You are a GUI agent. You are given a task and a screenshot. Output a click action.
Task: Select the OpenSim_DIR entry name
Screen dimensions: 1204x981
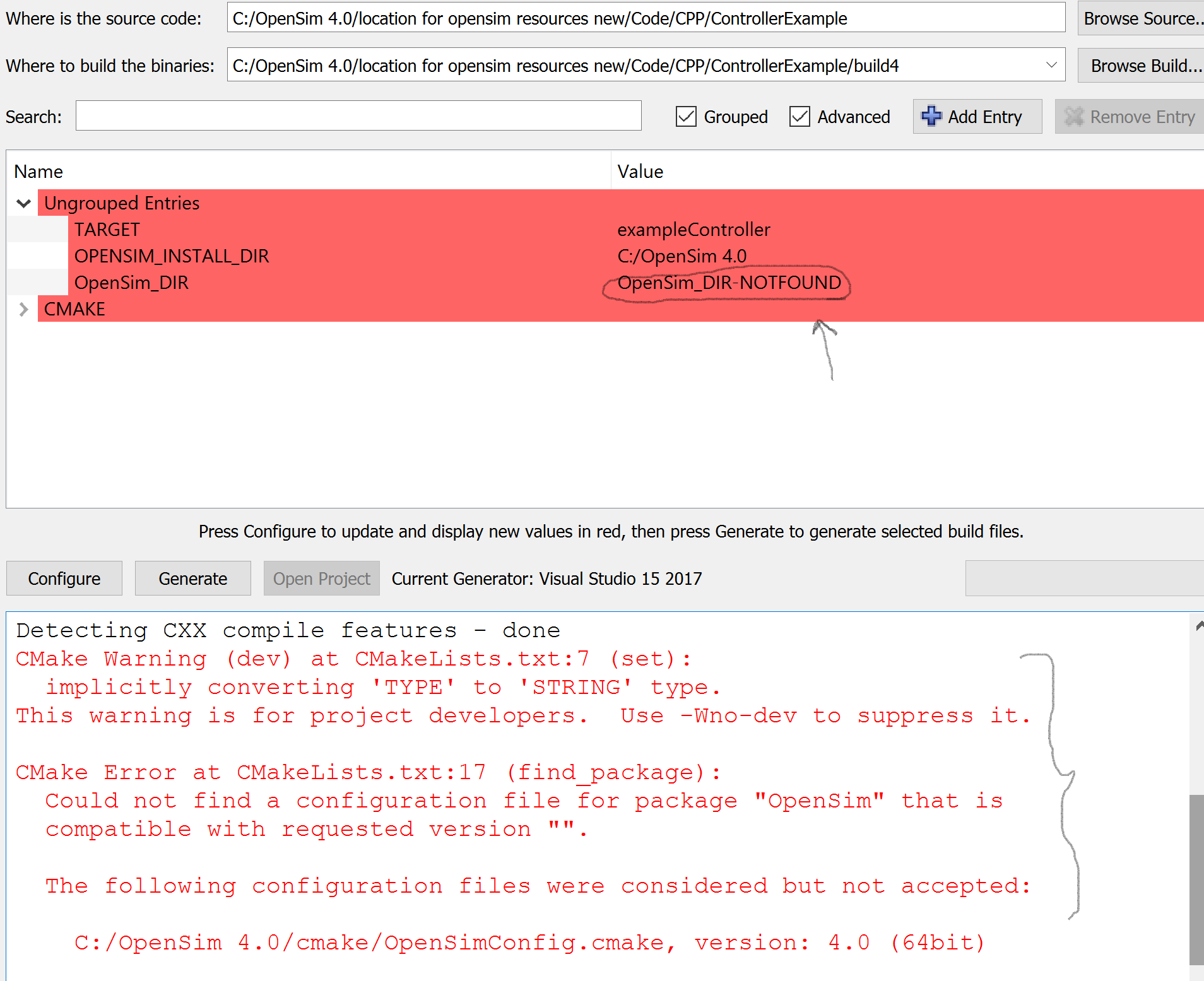pyautogui.click(x=131, y=283)
